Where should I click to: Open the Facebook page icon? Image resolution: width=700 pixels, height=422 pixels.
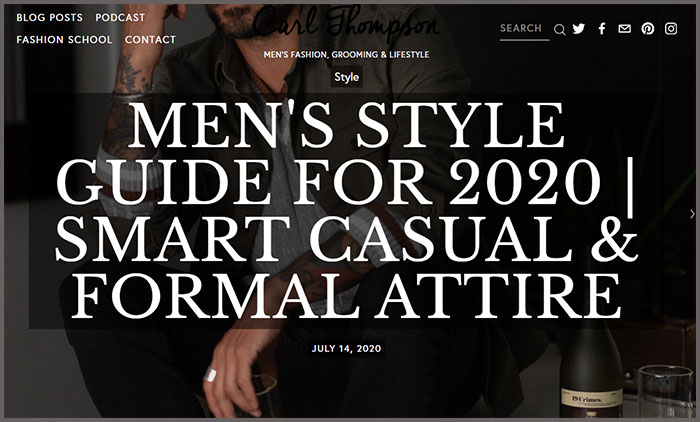coord(602,29)
